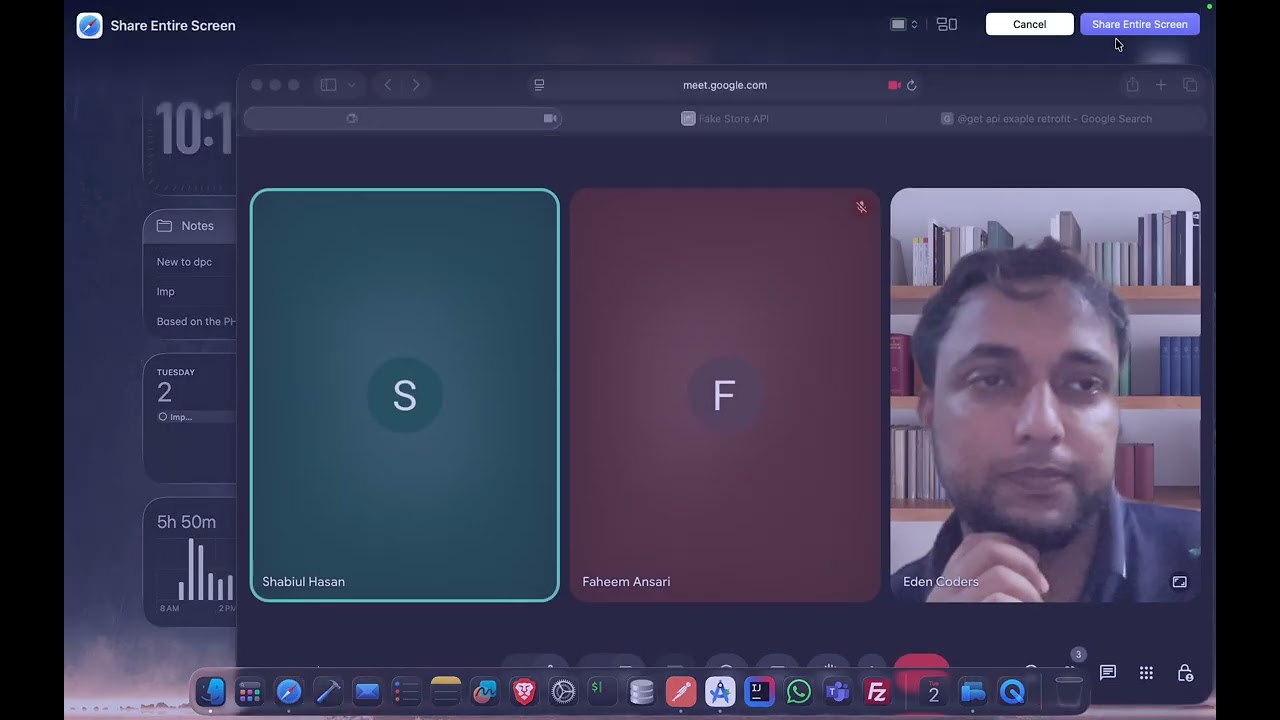Go back in Safari history

[x=388, y=85]
